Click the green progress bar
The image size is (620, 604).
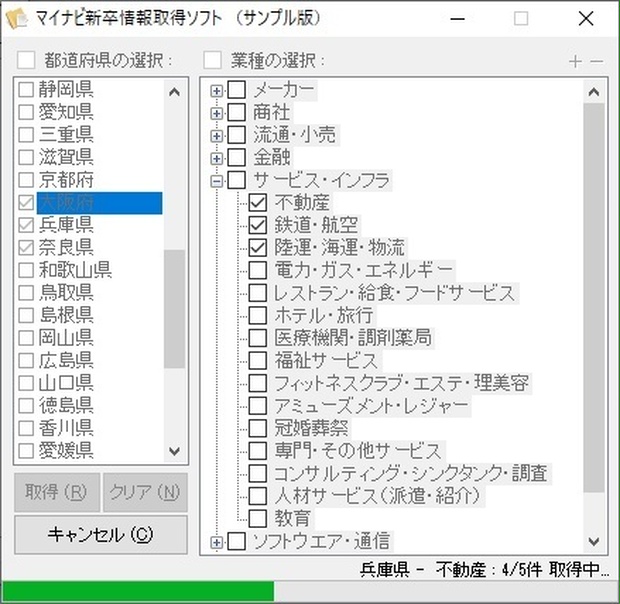tap(138, 591)
